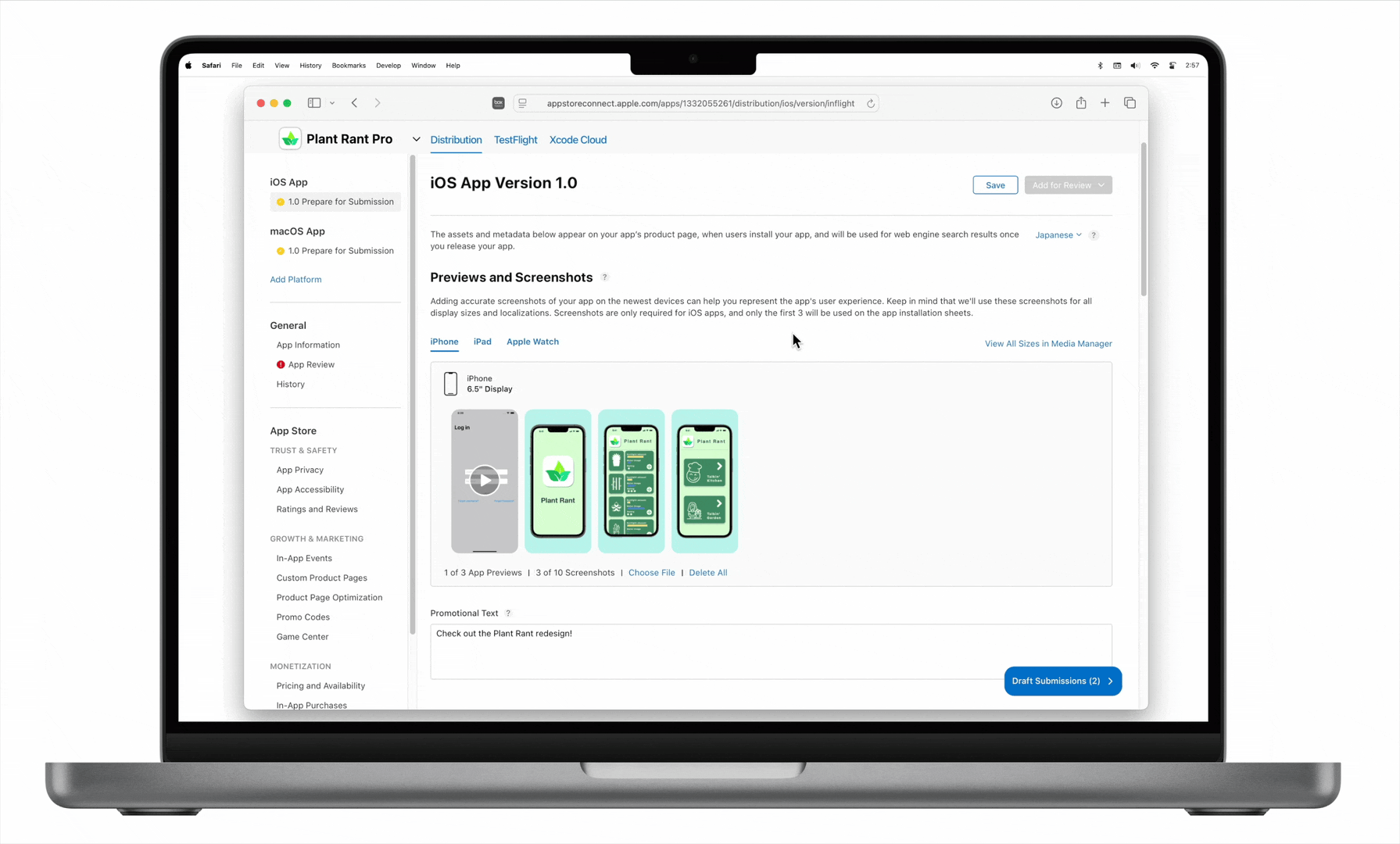The height and width of the screenshot is (844, 1400).
Task: Click the Choose File link
Action: [652, 573]
